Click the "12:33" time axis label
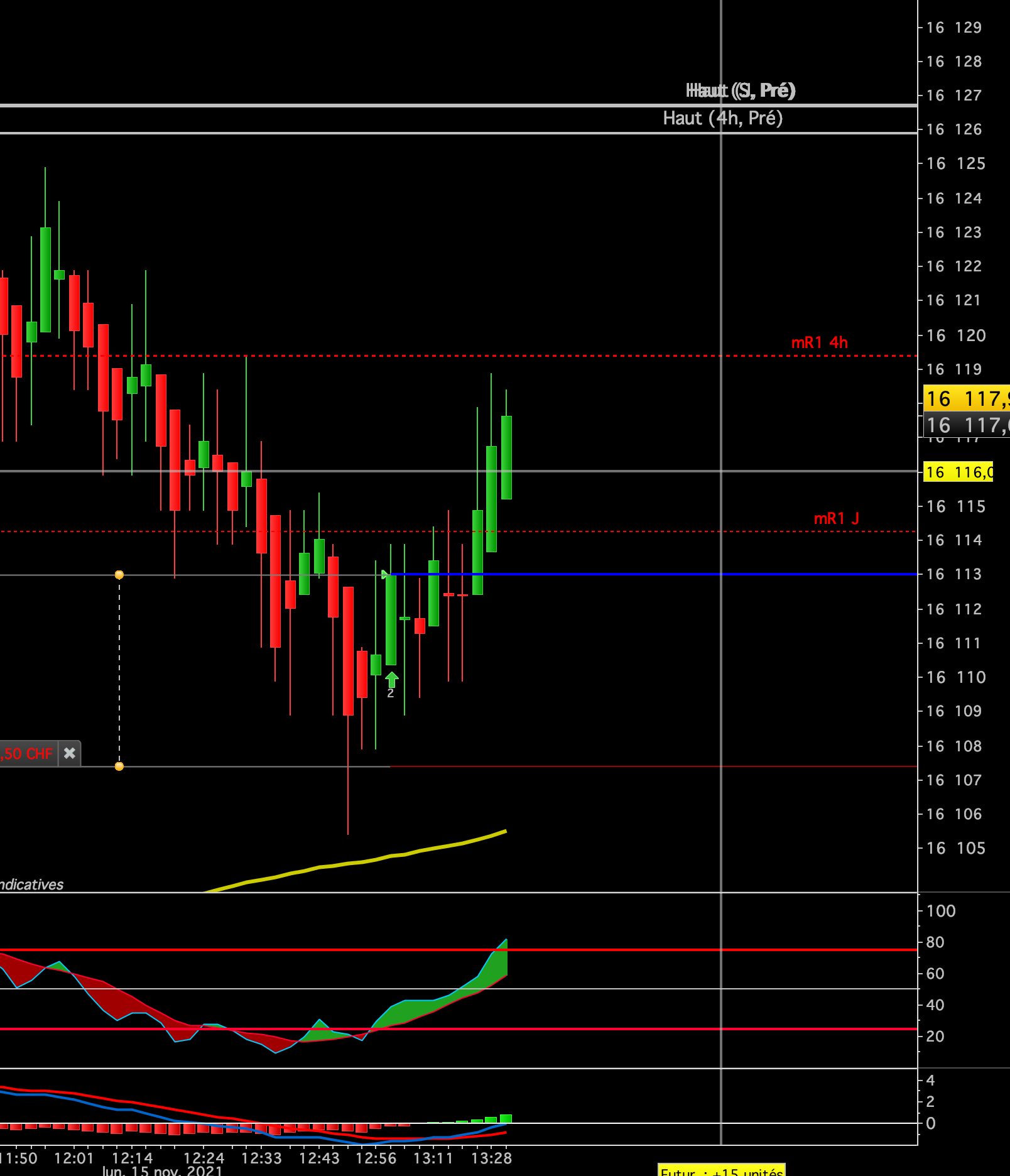Viewport: 1010px width, 1176px height. pyautogui.click(x=262, y=1158)
